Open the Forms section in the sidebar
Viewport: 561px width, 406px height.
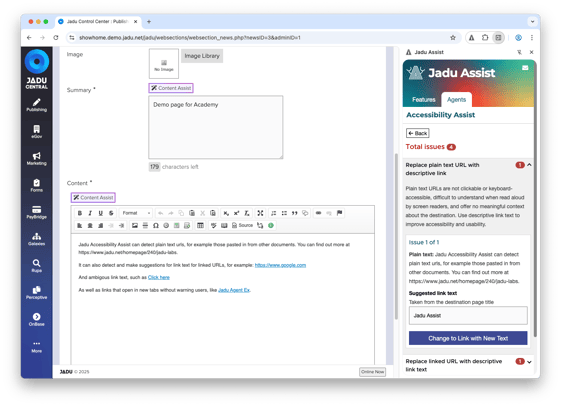click(36, 186)
